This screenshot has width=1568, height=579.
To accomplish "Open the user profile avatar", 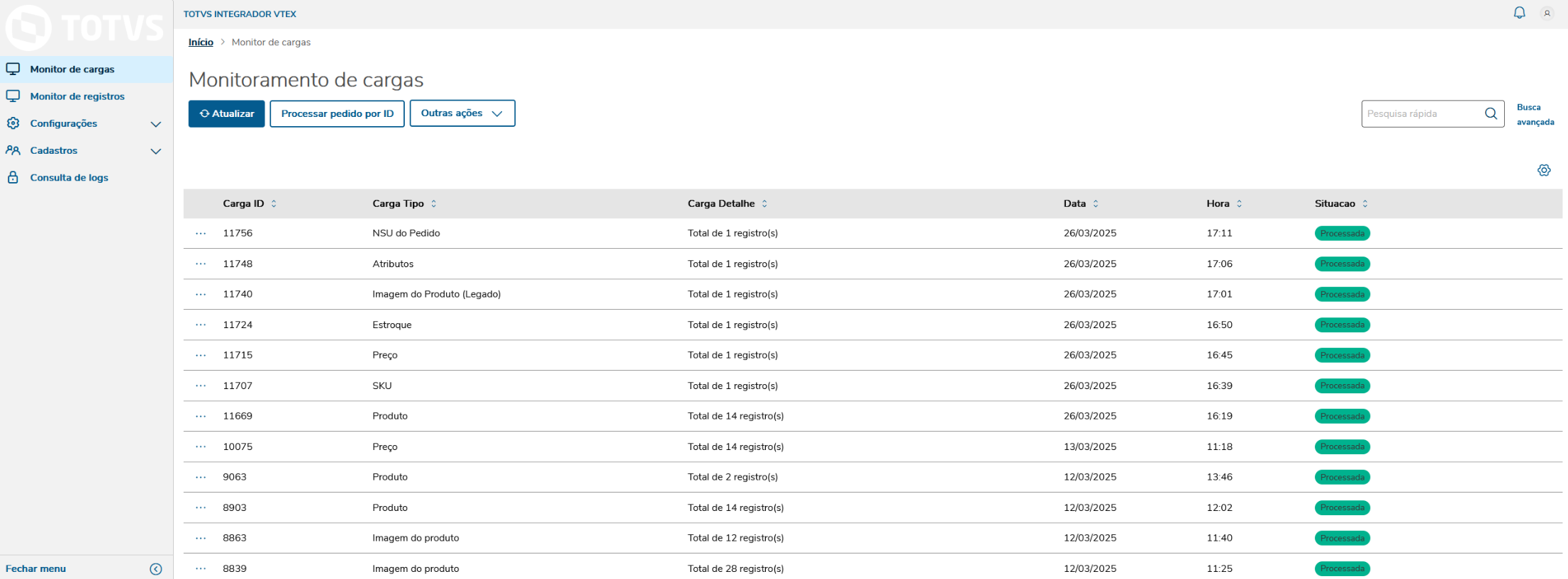I will pyautogui.click(x=1547, y=13).
